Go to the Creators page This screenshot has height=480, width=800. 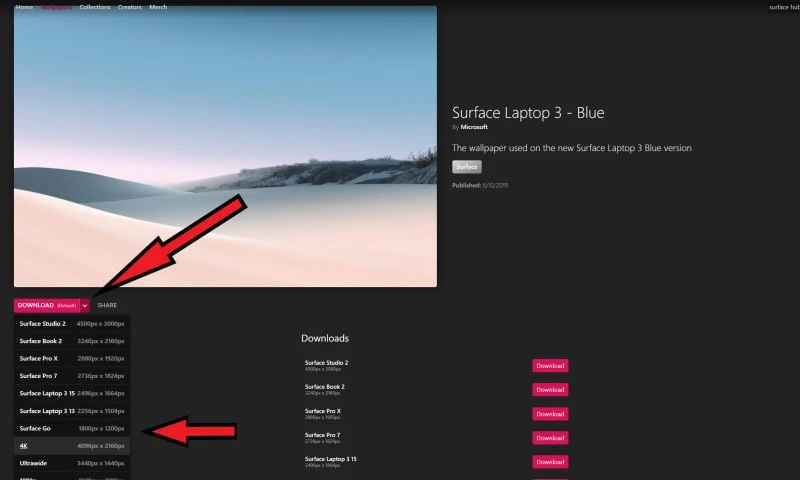pyautogui.click(x=130, y=7)
